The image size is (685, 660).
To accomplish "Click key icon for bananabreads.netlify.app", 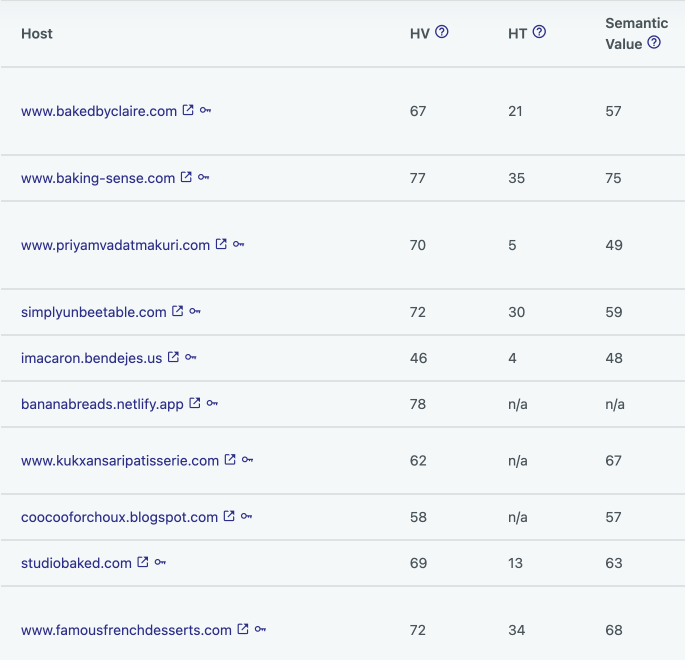I will pos(212,403).
